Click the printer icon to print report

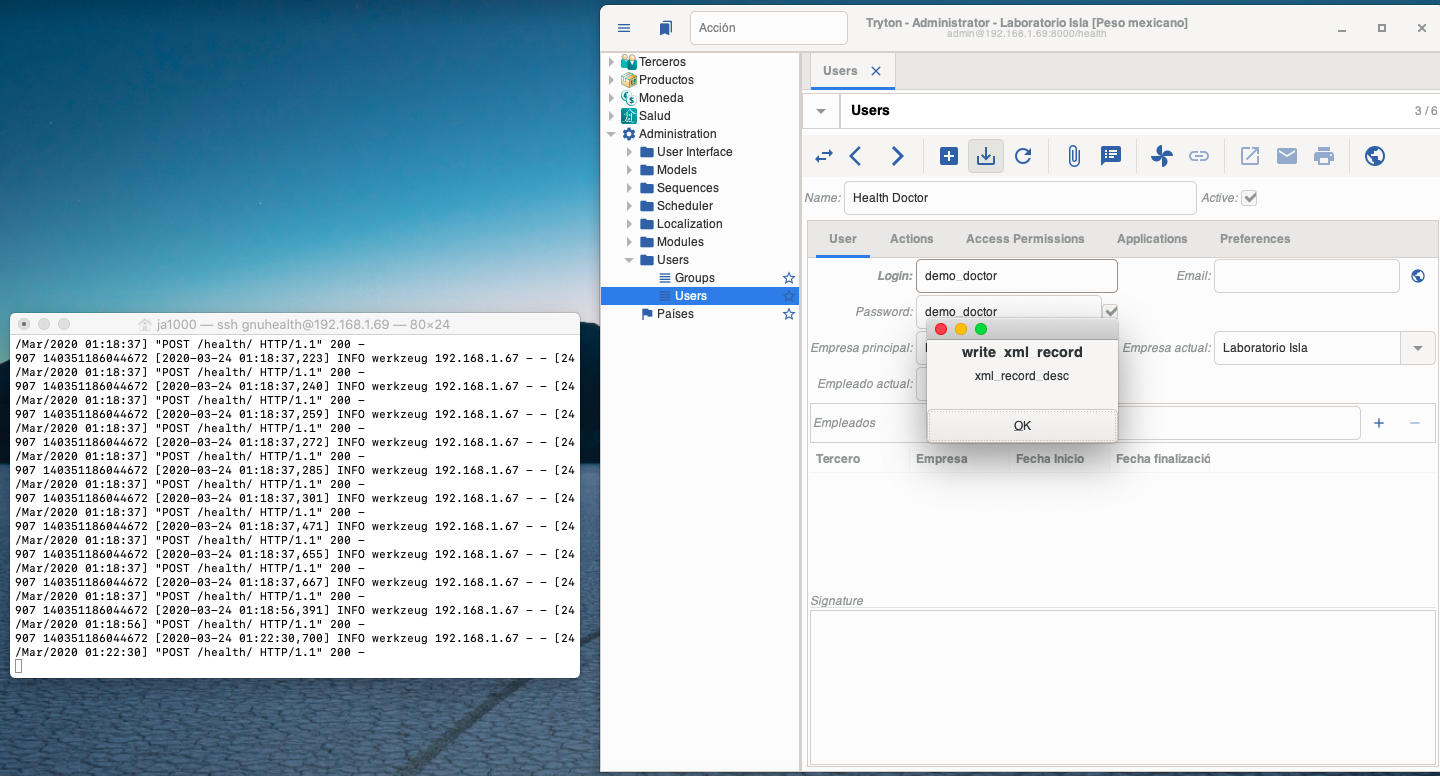[x=1324, y=156]
